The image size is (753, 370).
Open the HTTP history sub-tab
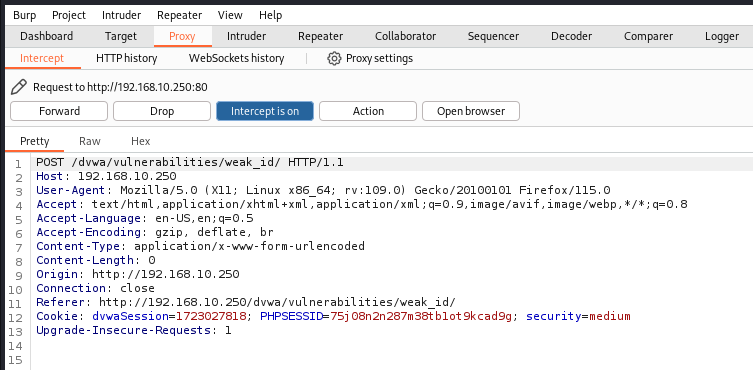pos(127,59)
